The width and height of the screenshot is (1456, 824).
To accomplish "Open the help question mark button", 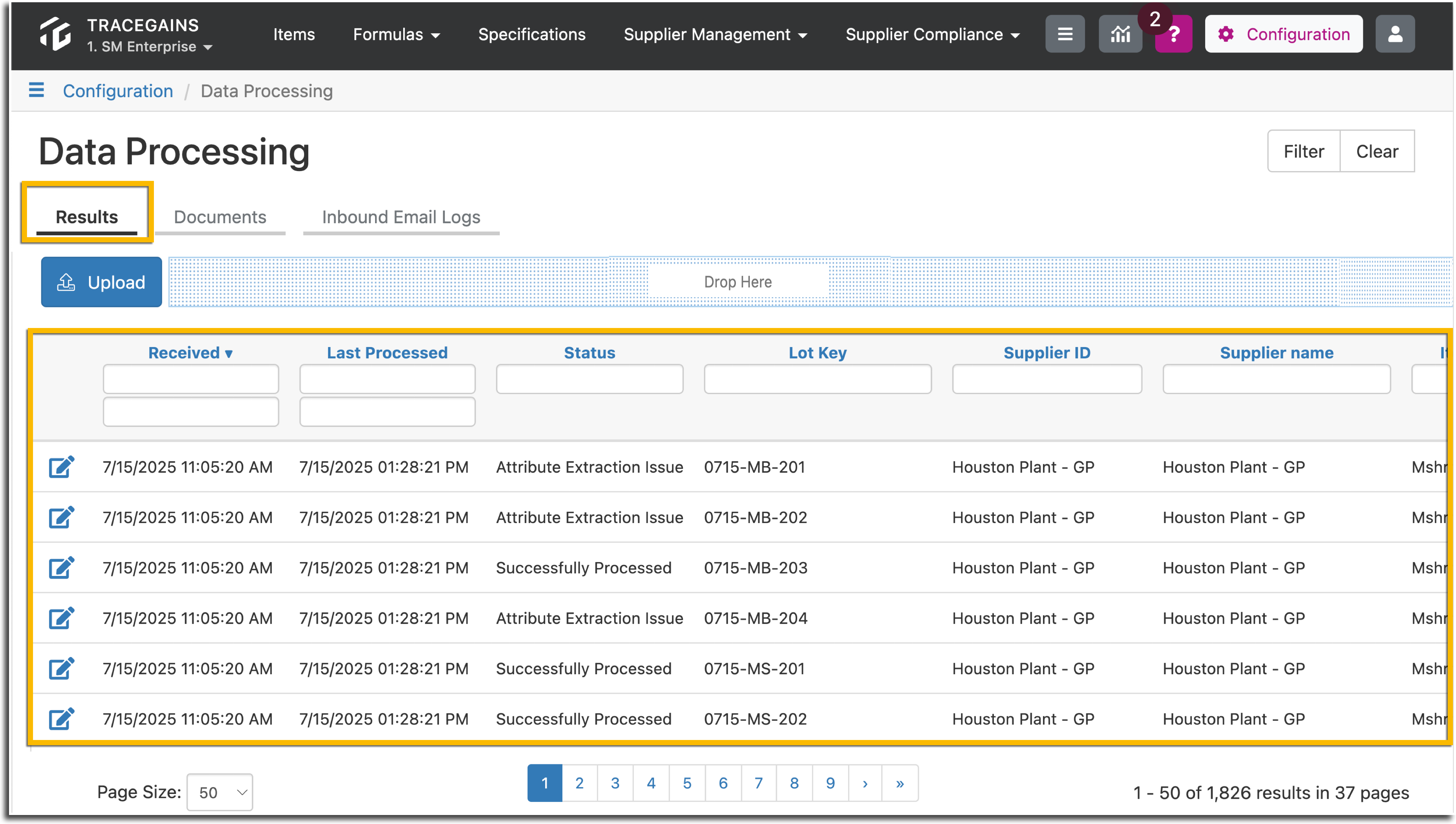I will point(1174,35).
